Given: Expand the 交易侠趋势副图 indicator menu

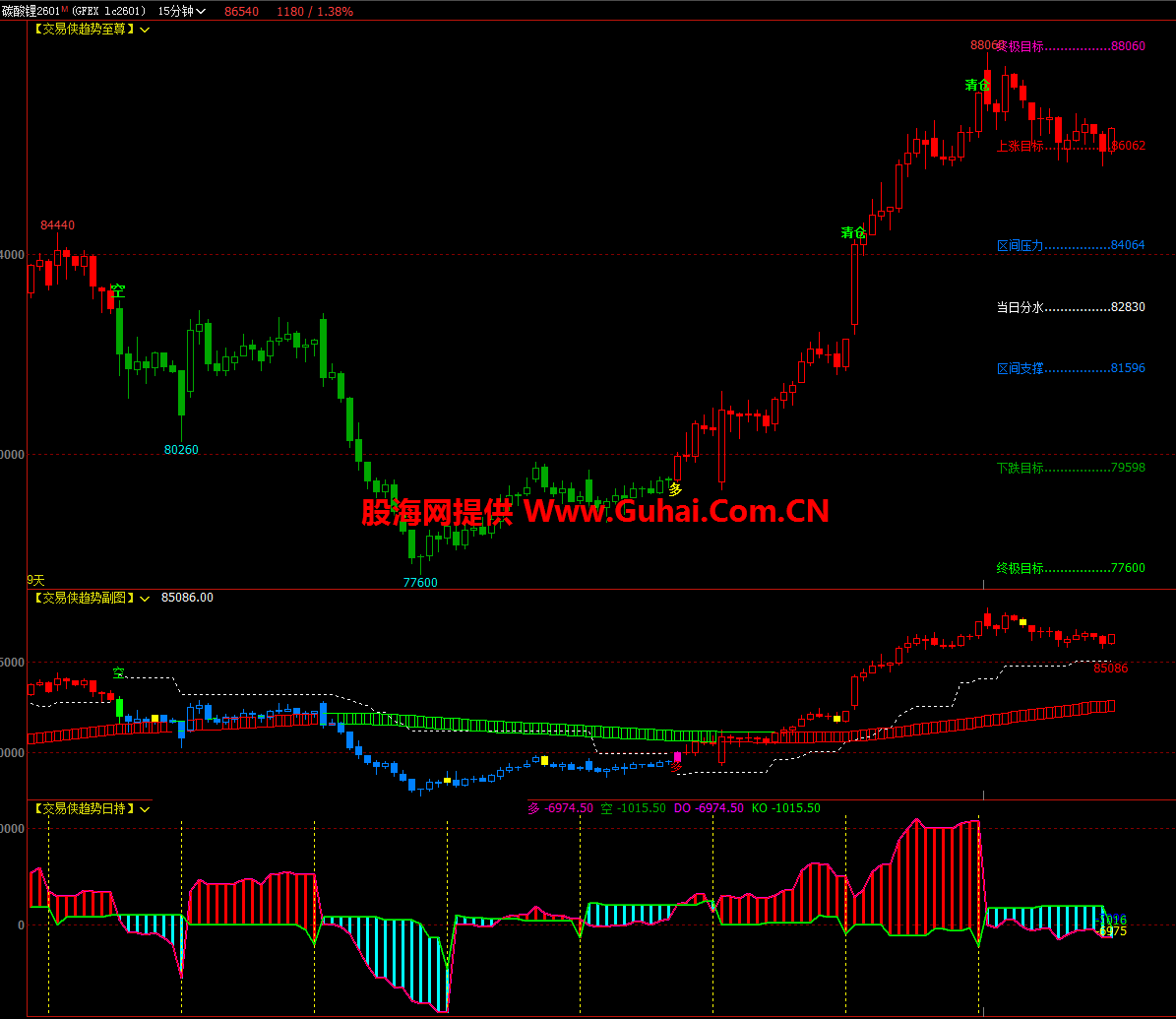Looking at the screenshot, I should click(145, 598).
